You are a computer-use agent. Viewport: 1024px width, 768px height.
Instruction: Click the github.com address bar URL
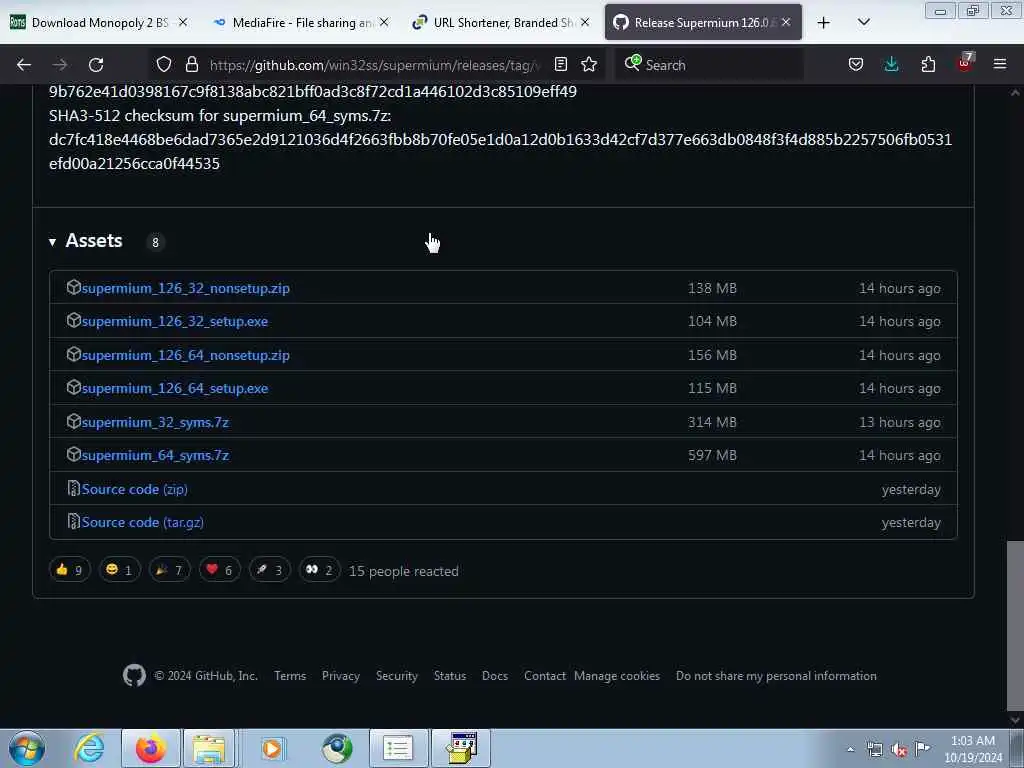coord(375,65)
